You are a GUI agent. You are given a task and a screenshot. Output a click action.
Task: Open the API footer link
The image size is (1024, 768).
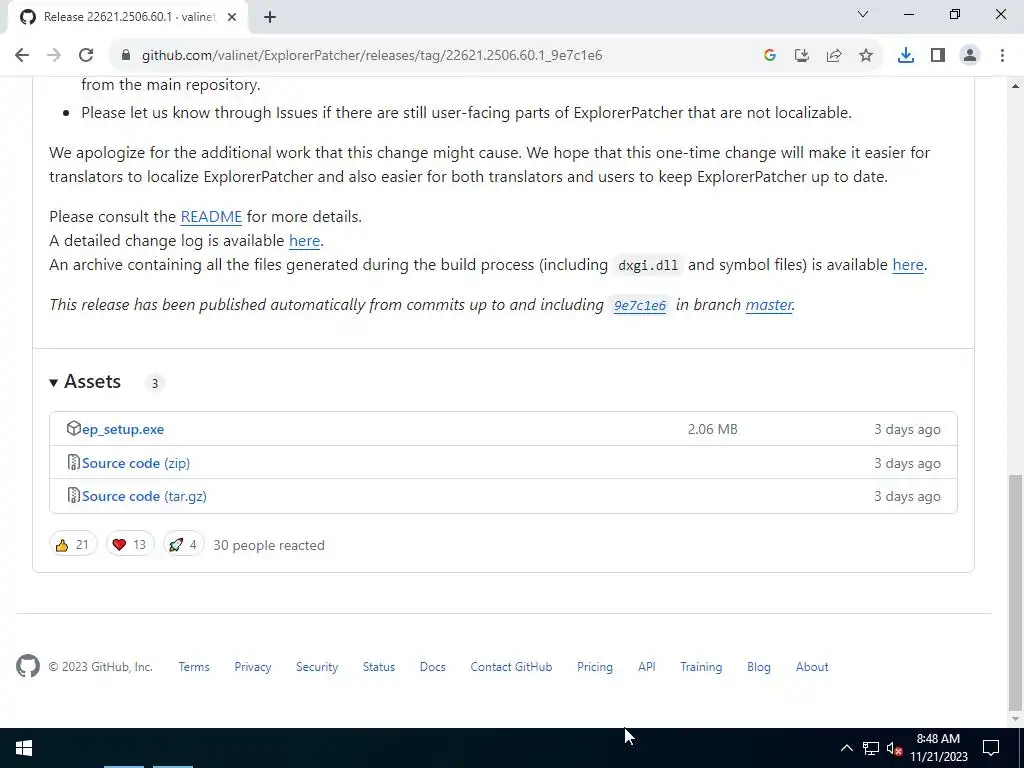(647, 667)
